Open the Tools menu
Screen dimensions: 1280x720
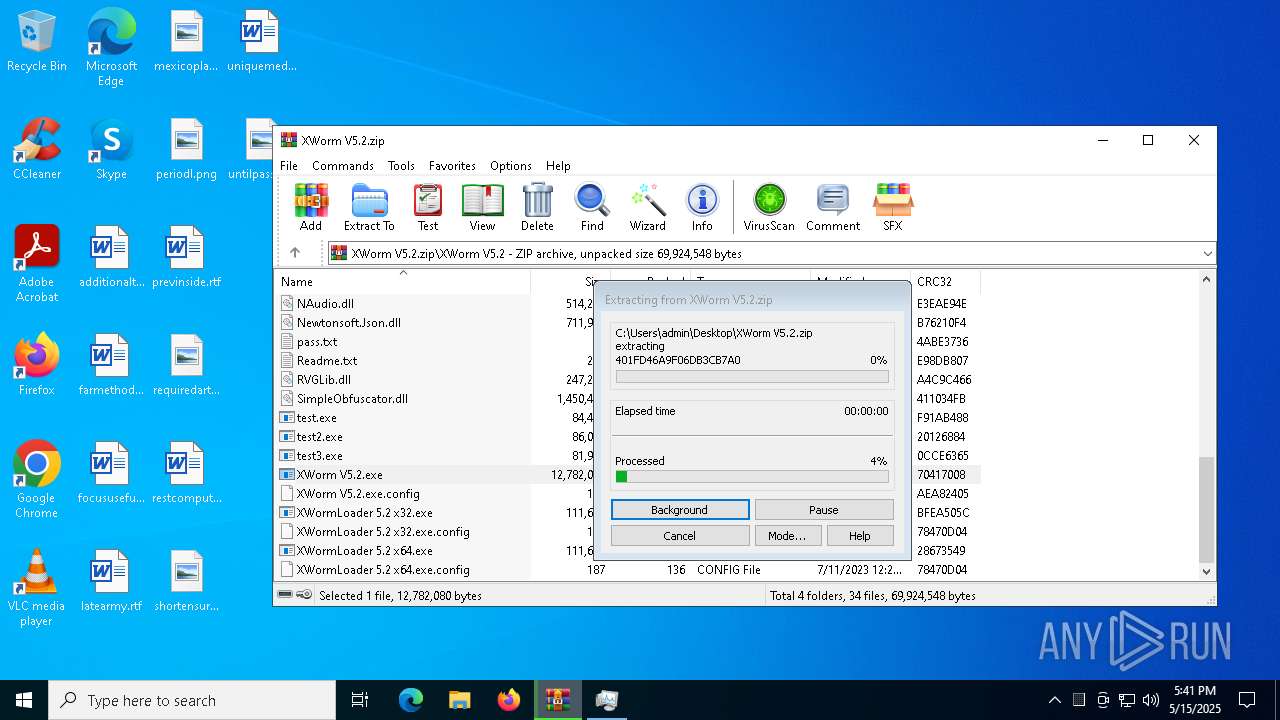[401, 166]
